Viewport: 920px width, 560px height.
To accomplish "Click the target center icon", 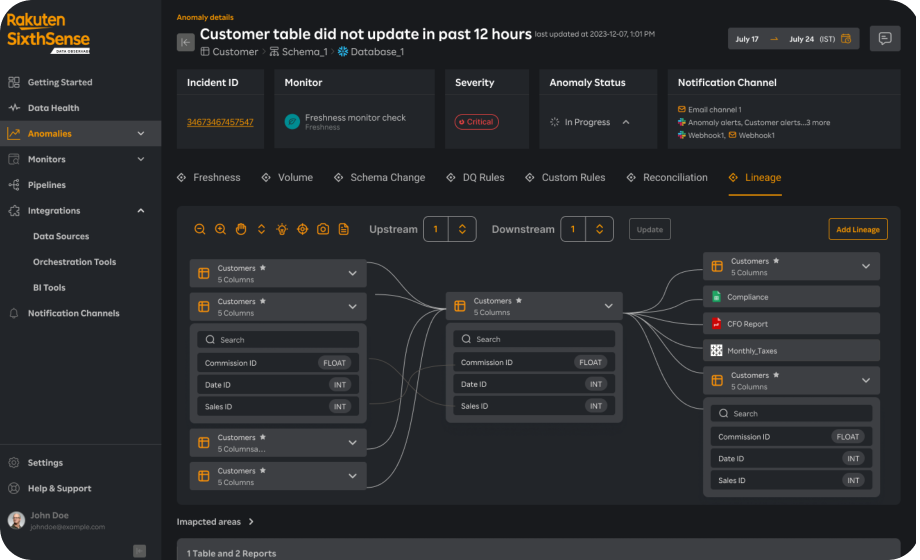I will 302,230.
